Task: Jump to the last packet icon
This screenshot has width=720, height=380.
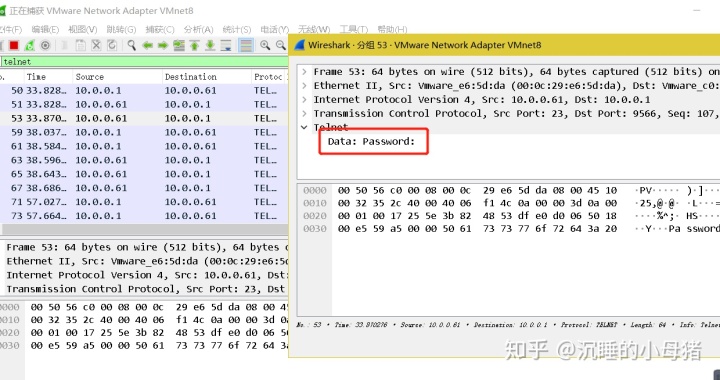Action: pyautogui.click(x=210, y=45)
